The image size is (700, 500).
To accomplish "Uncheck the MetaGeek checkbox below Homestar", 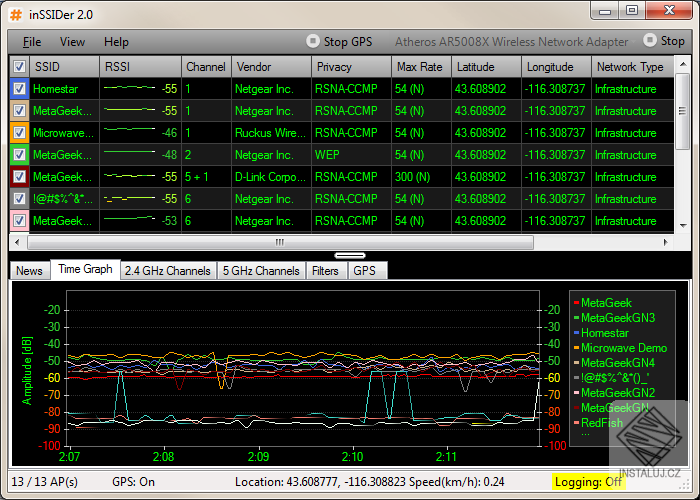I will point(19,111).
